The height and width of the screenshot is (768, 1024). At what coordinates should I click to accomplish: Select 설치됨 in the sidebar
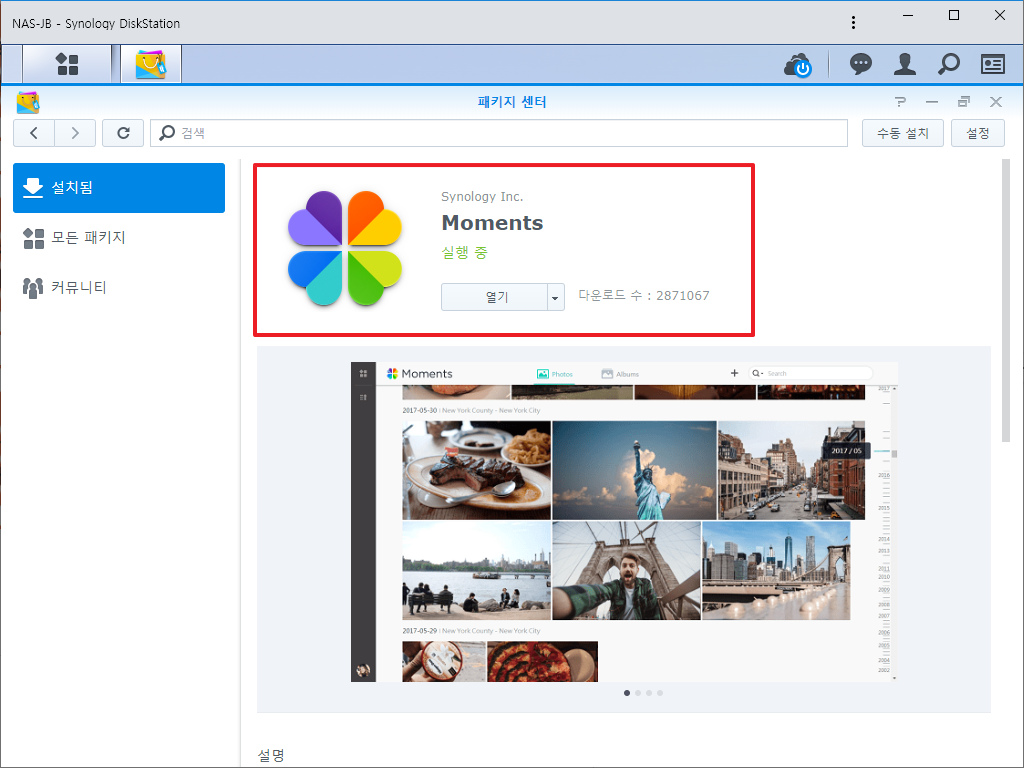(x=119, y=188)
